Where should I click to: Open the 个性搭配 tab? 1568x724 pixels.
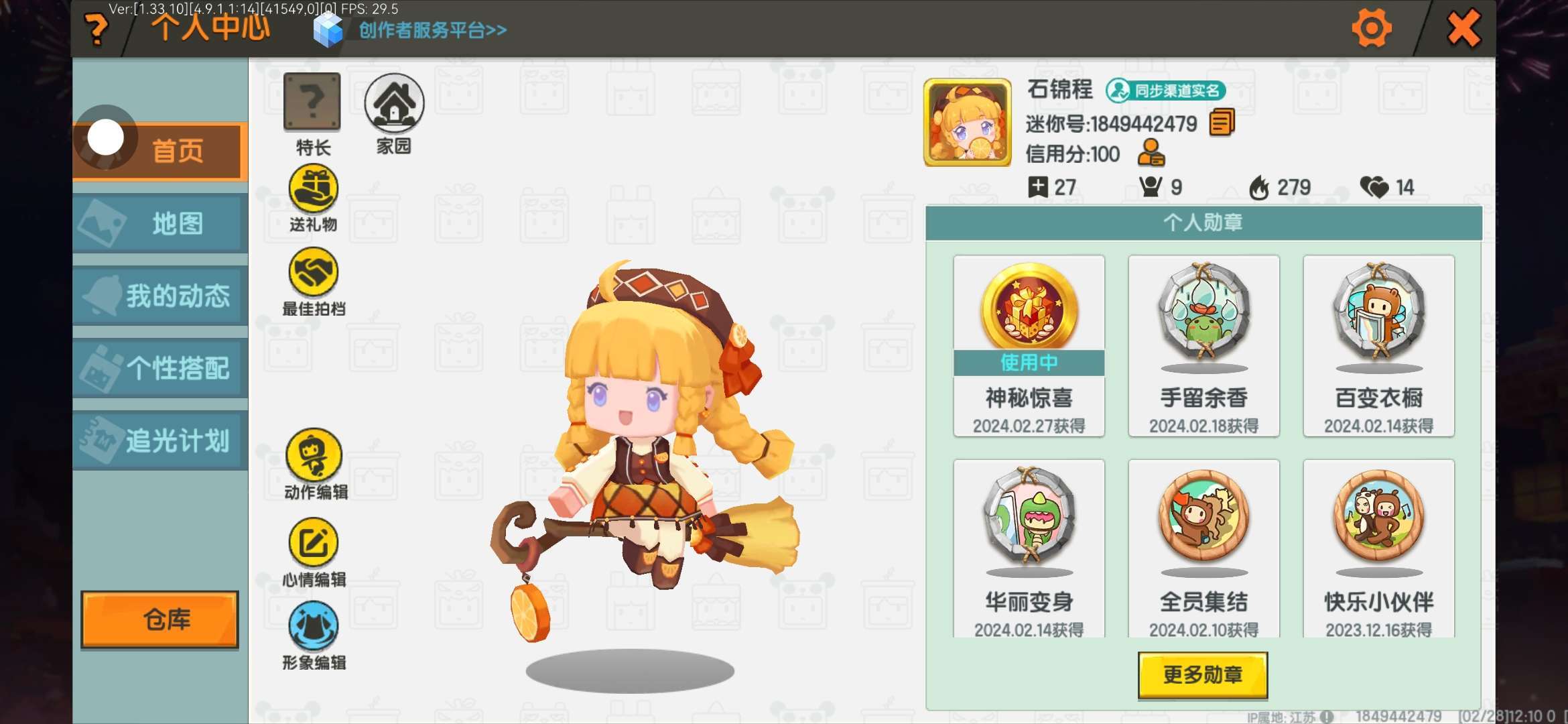coord(160,368)
